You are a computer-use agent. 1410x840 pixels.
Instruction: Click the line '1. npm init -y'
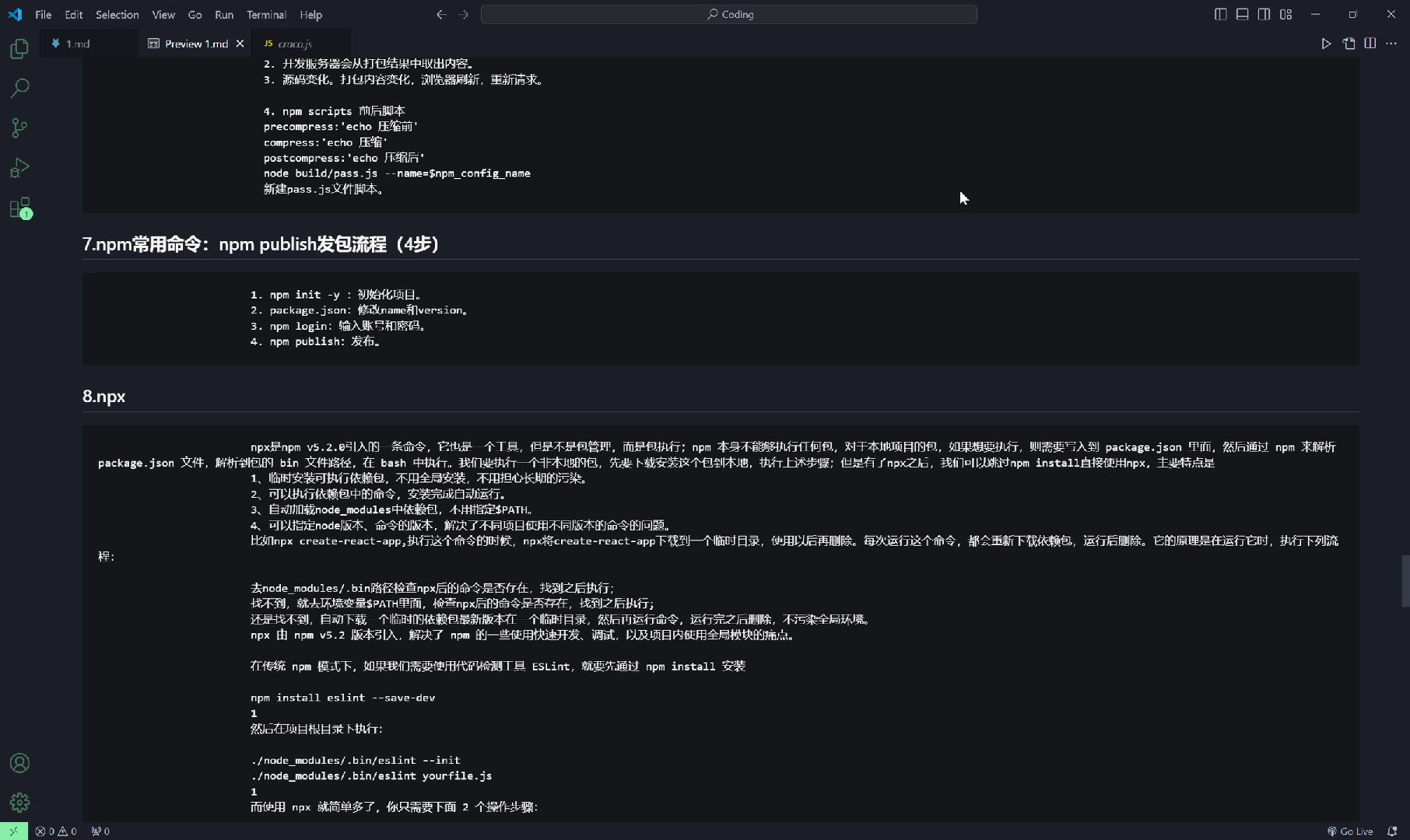pos(336,295)
